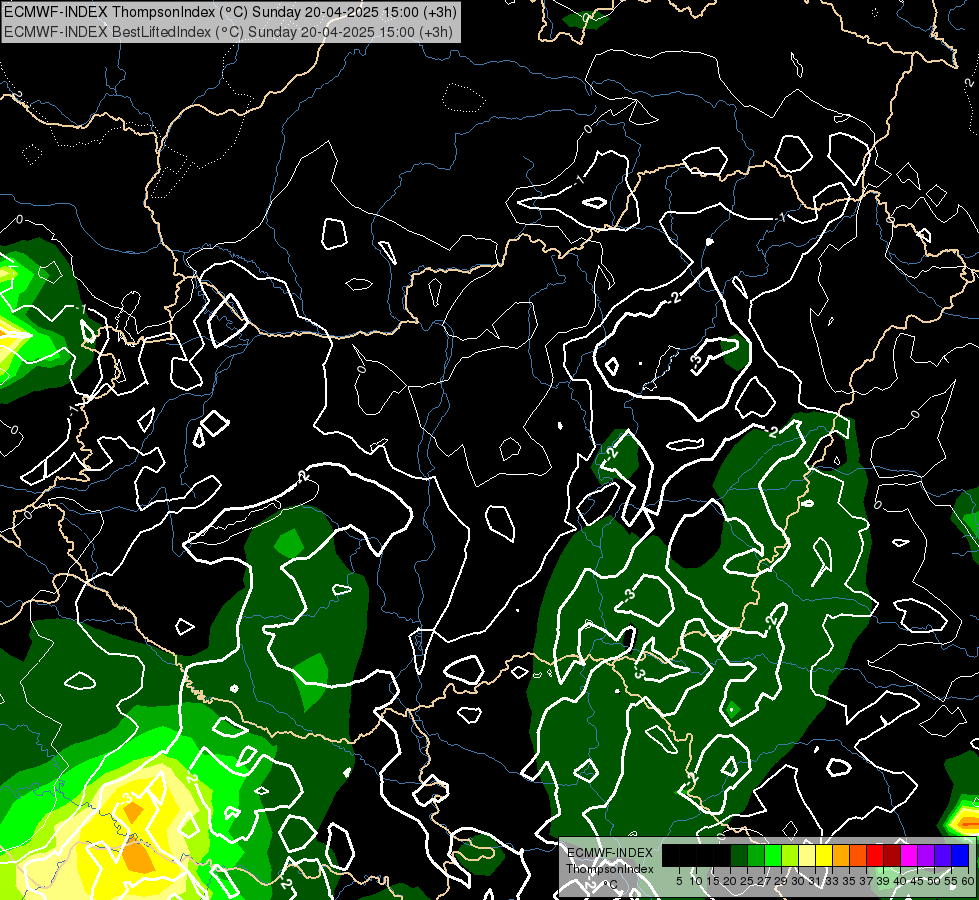Click the legend tick value 30
The width and height of the screenshot is (979, 900).
click(x=798, y=881)
